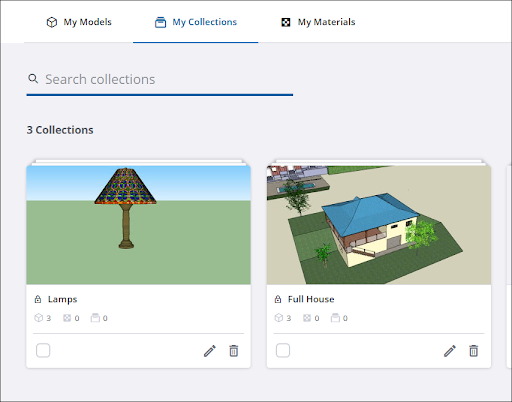This screenshot has height=402, width=512.
Task: Click the lock icon beside Lamps title
Action: [x=38, y=299]
